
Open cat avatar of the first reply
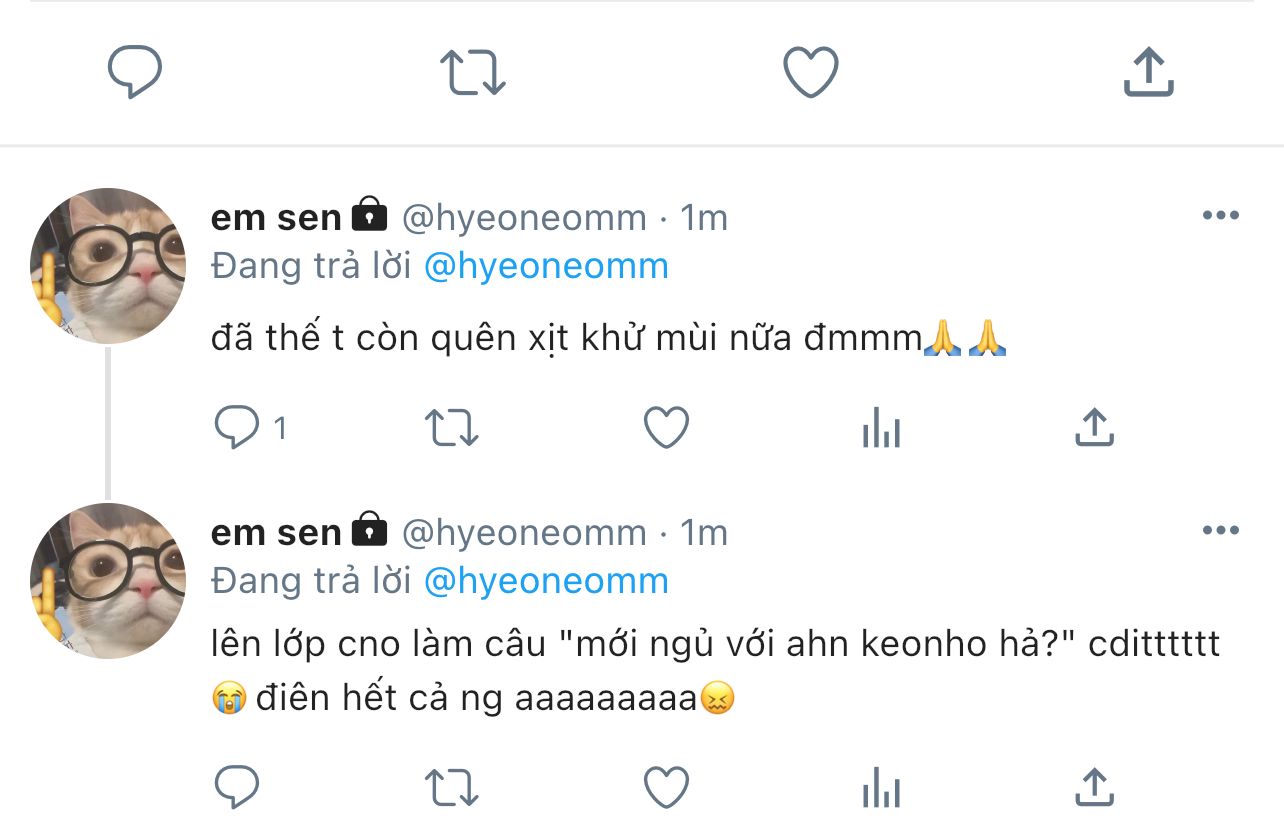point(108,266)
